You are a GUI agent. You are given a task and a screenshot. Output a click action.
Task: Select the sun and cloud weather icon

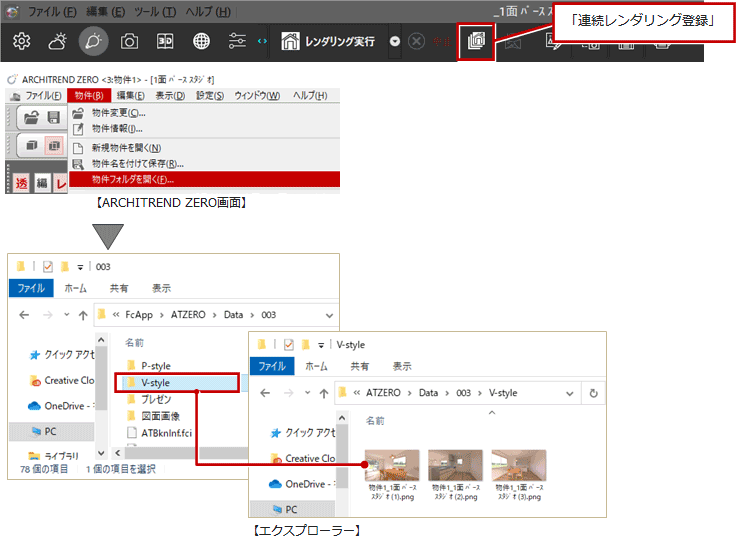[x=57, y=41]
